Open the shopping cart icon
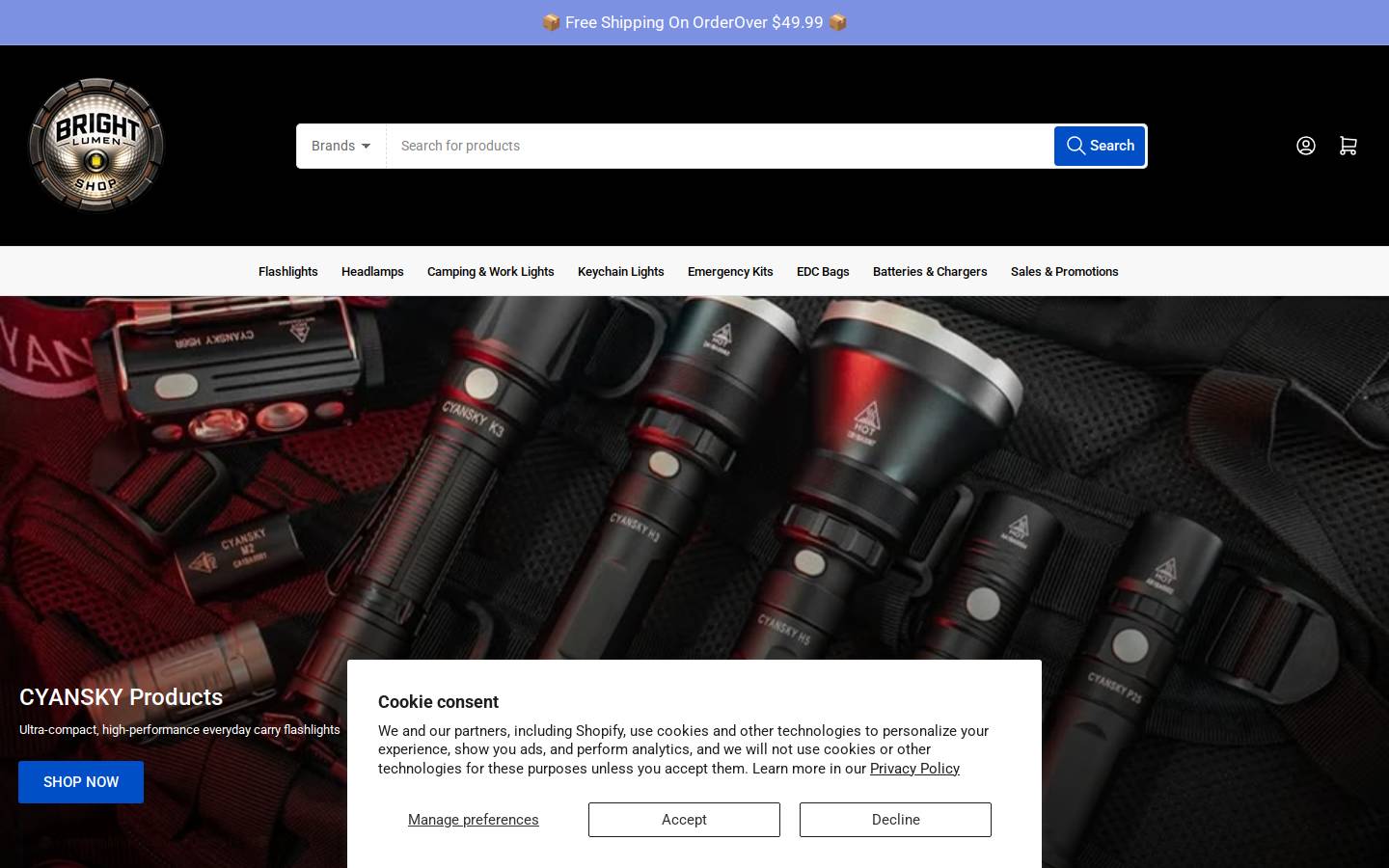 [1348, 146]
